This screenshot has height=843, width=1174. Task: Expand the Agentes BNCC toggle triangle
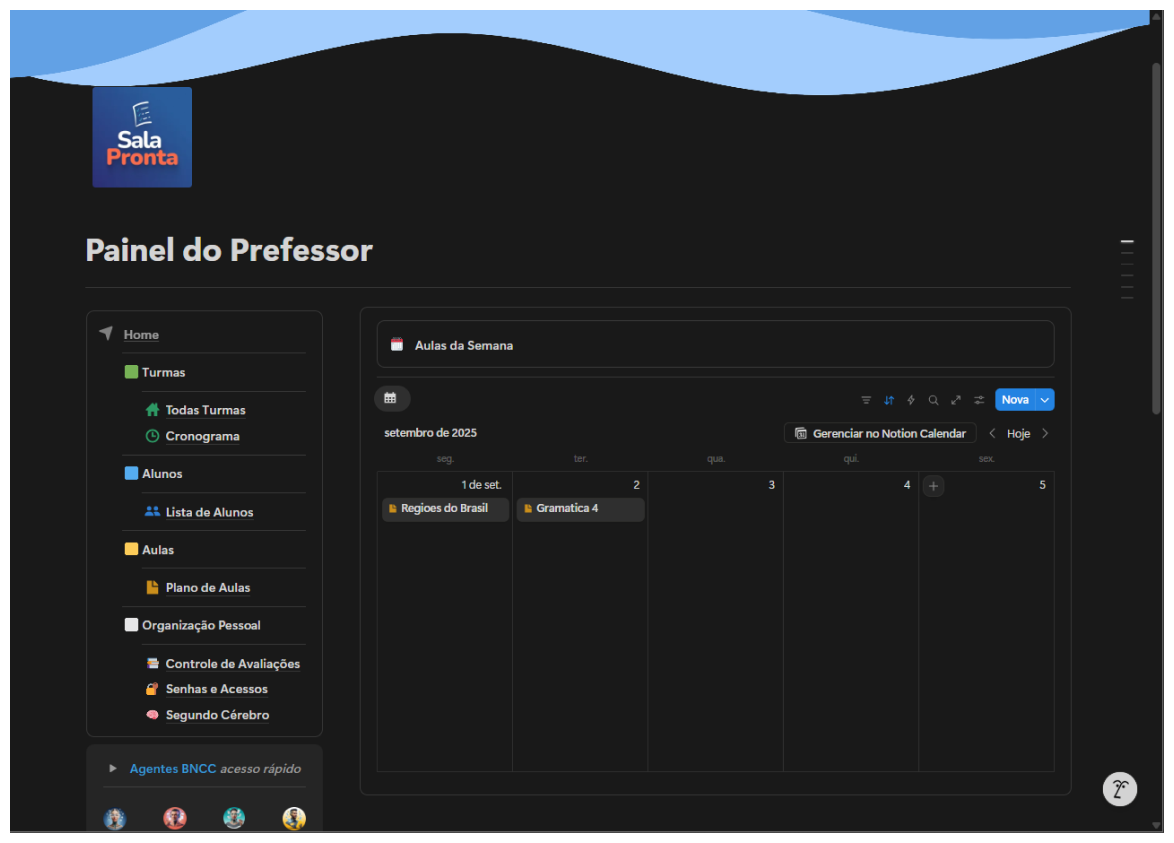pyautogui.click(x=113, y=769)
